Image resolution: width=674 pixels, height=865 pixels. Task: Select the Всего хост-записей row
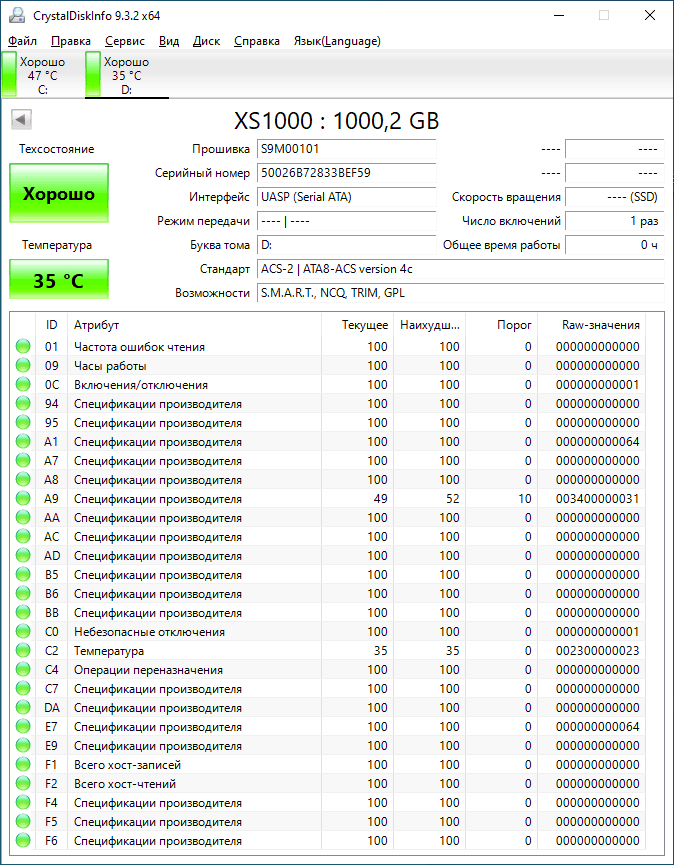click(328, 765)
